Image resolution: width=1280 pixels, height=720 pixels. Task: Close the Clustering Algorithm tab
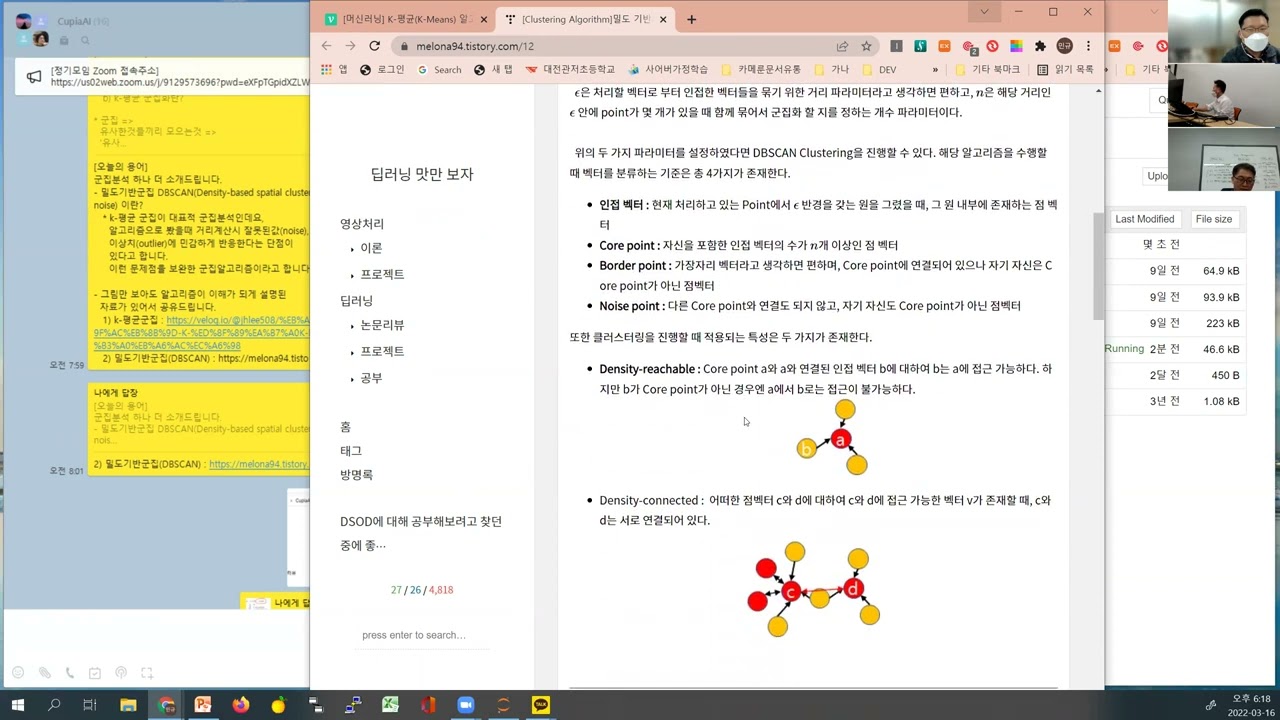pos(665,19)
